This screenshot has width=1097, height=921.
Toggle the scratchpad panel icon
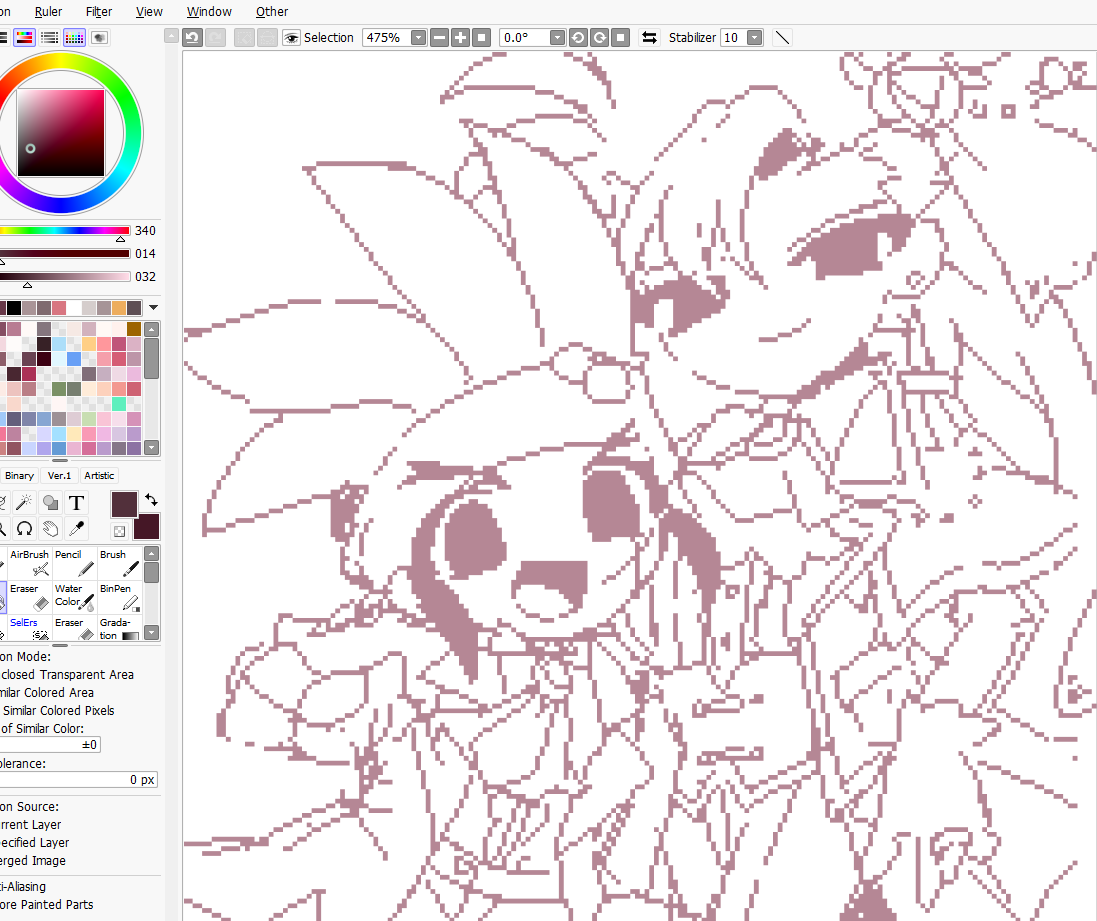pyautogui.click(x=99, y=37)
